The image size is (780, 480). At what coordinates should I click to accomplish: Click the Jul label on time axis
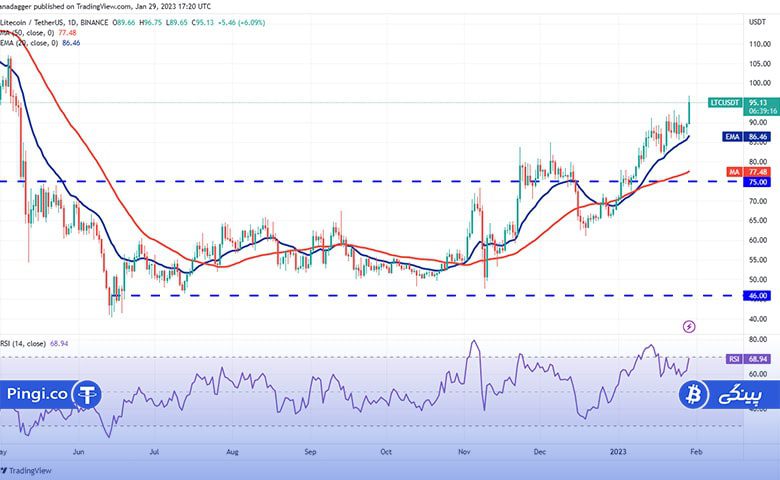click(x=154, y=452)
